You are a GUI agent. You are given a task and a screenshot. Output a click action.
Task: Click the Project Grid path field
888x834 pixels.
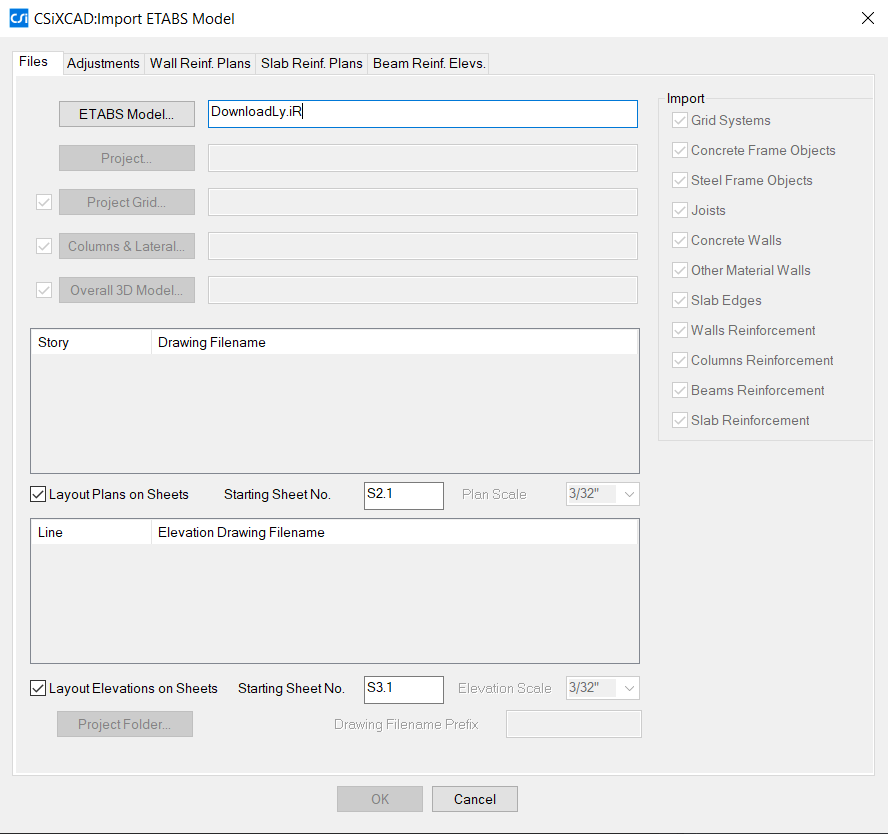[x=422, y=202]
